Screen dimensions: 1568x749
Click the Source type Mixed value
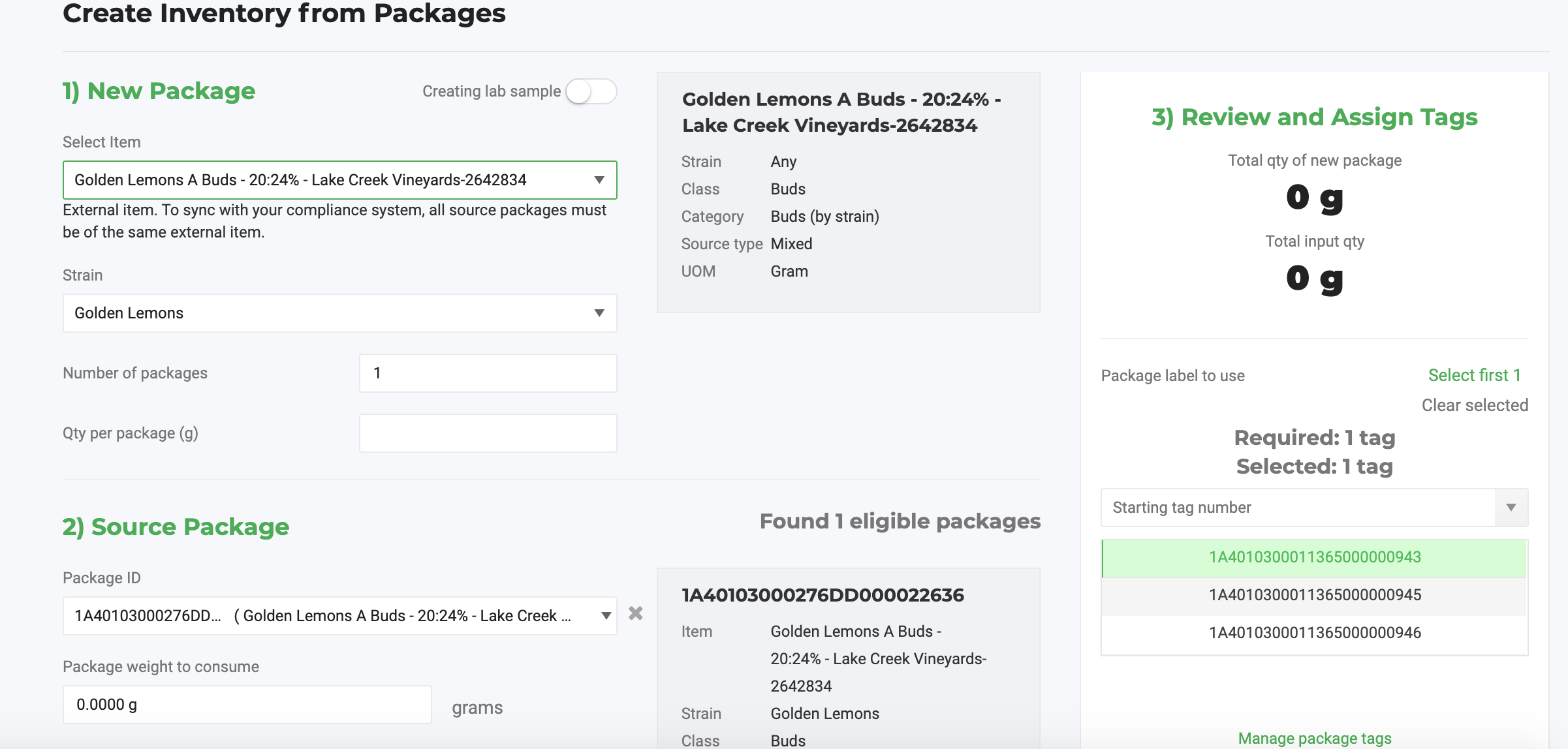(791, 244)
